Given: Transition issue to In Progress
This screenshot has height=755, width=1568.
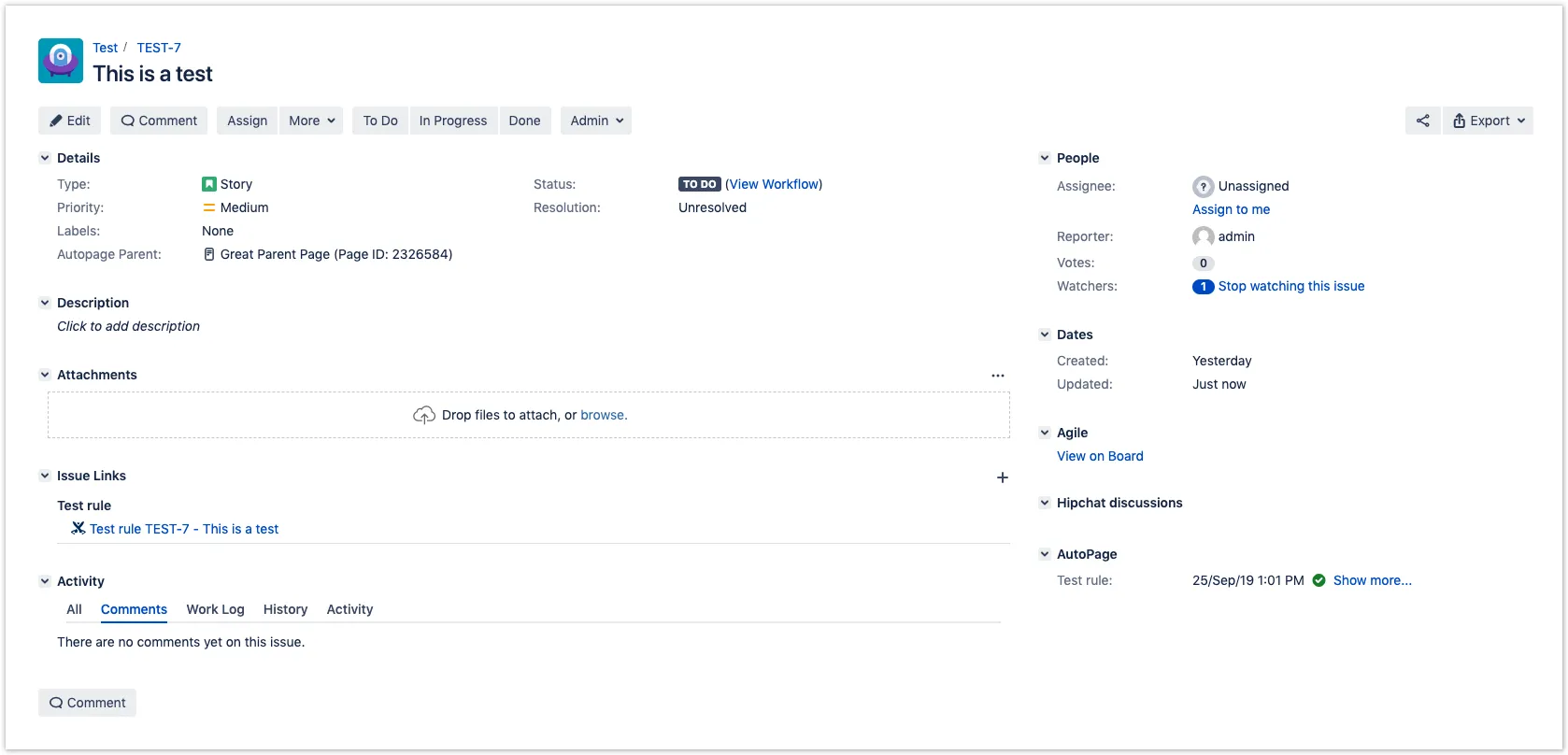Looking at the screenshot, I should tap(452, 121).
